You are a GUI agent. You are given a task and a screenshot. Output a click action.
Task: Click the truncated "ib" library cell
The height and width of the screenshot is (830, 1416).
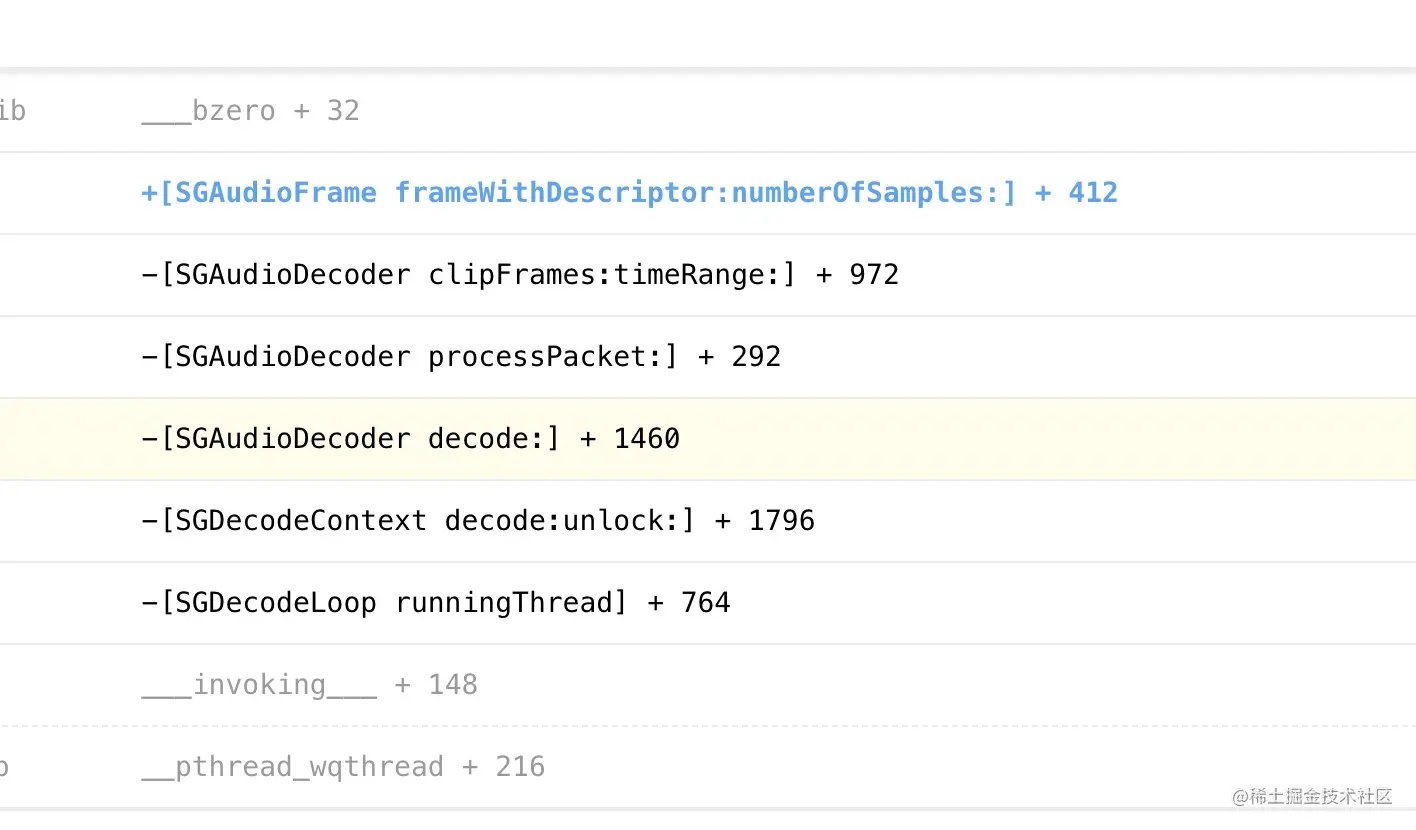[x=12, y=110]
